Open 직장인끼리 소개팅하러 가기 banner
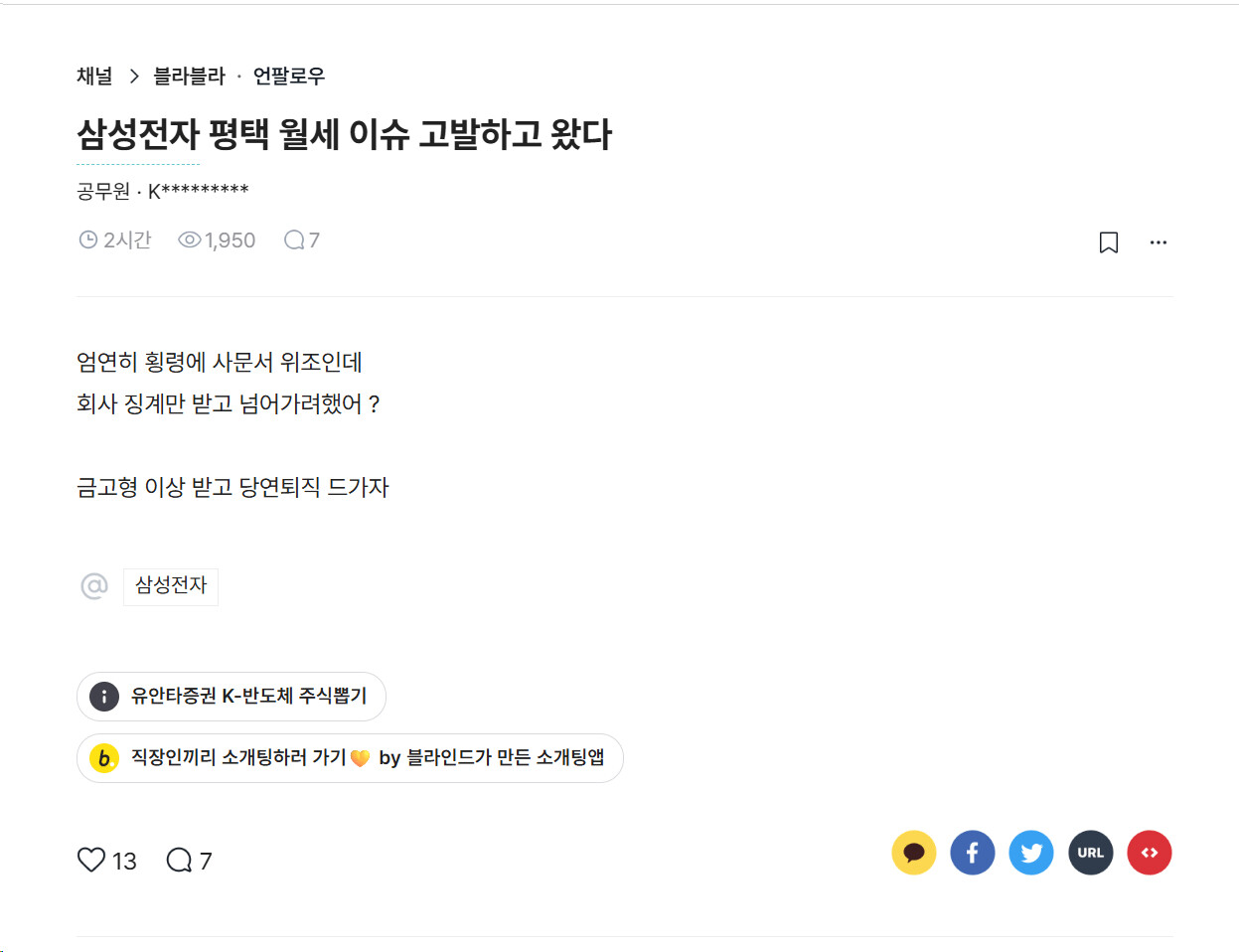The width and height of the screenshot is (1239, 952). [x=350, y=758]
